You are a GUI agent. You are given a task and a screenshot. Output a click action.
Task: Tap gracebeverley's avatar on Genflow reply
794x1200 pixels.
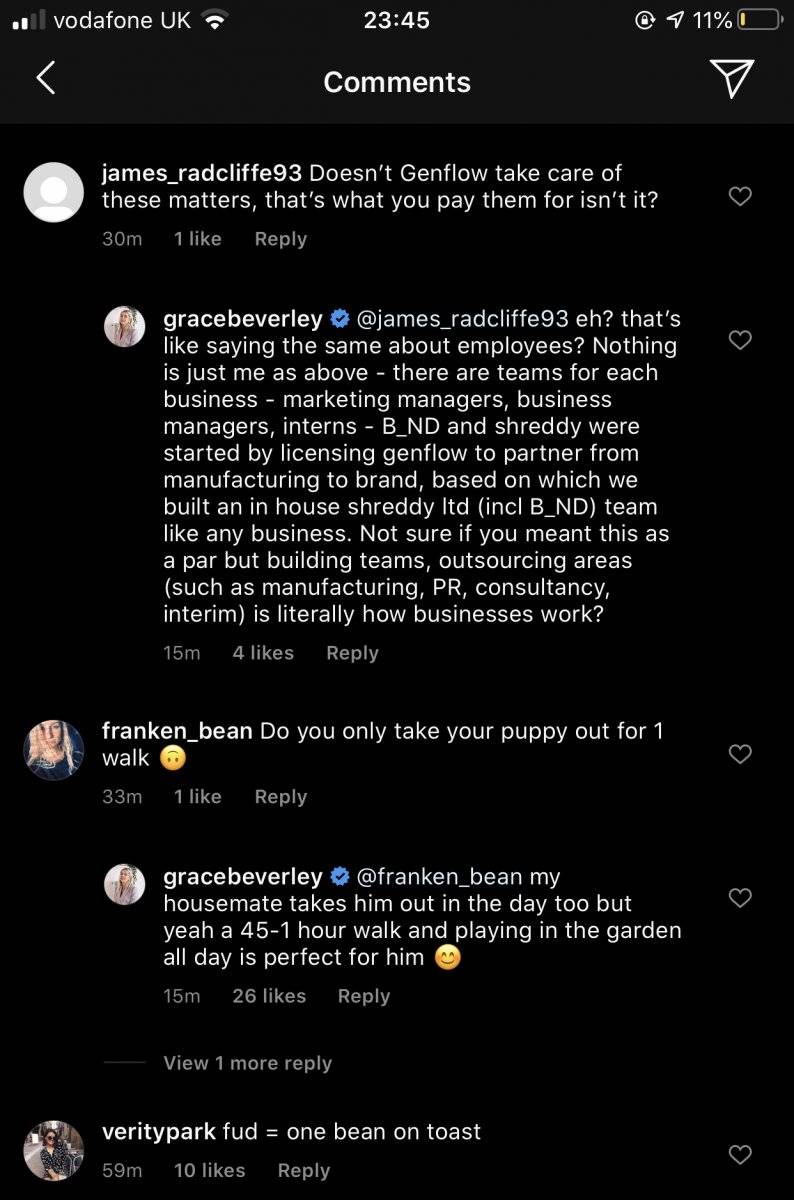(125, 327)
